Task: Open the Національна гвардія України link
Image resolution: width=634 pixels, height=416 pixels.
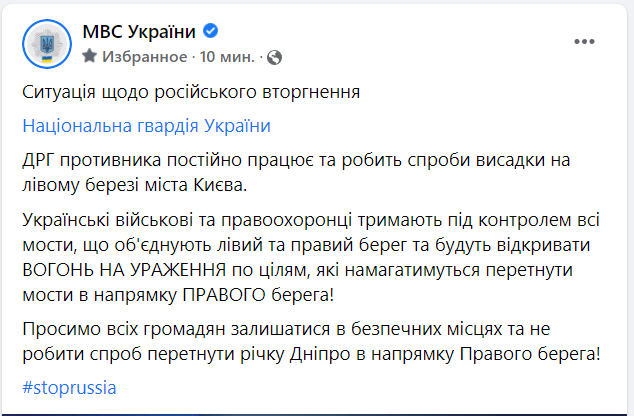Action: (x=146, y=127)
